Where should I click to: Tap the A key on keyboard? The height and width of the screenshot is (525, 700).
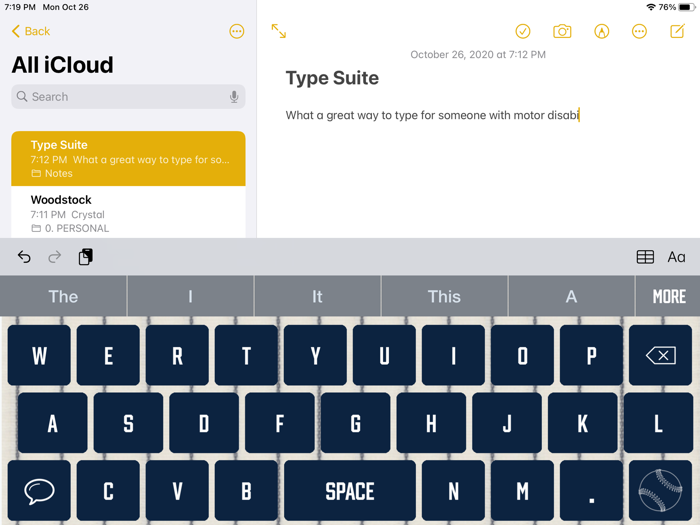click(53, 423)
